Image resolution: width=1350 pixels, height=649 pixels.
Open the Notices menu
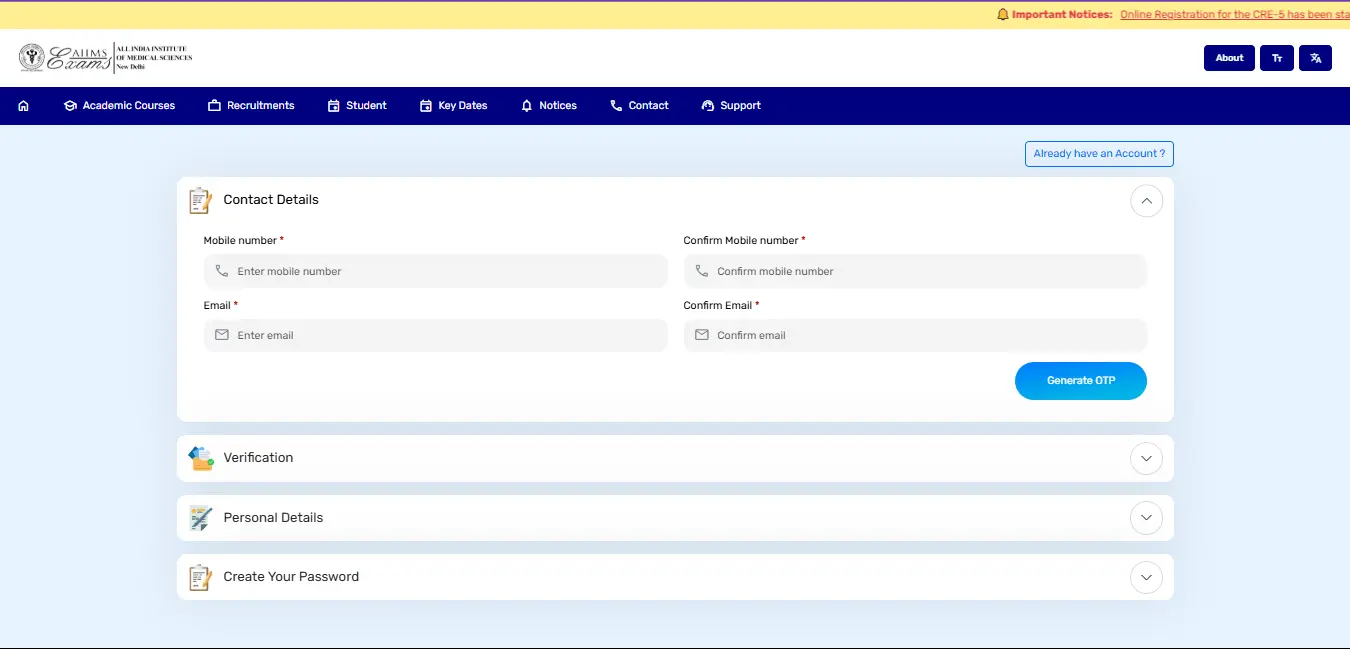coord(549,106)
